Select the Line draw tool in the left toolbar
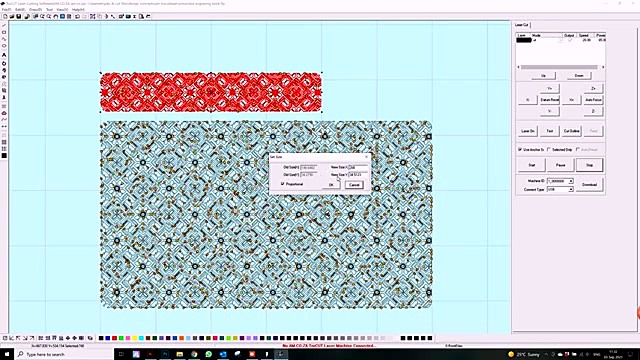The height and width of the screenshot is (360, 640). pyautogui.click(x=4, y=25)
